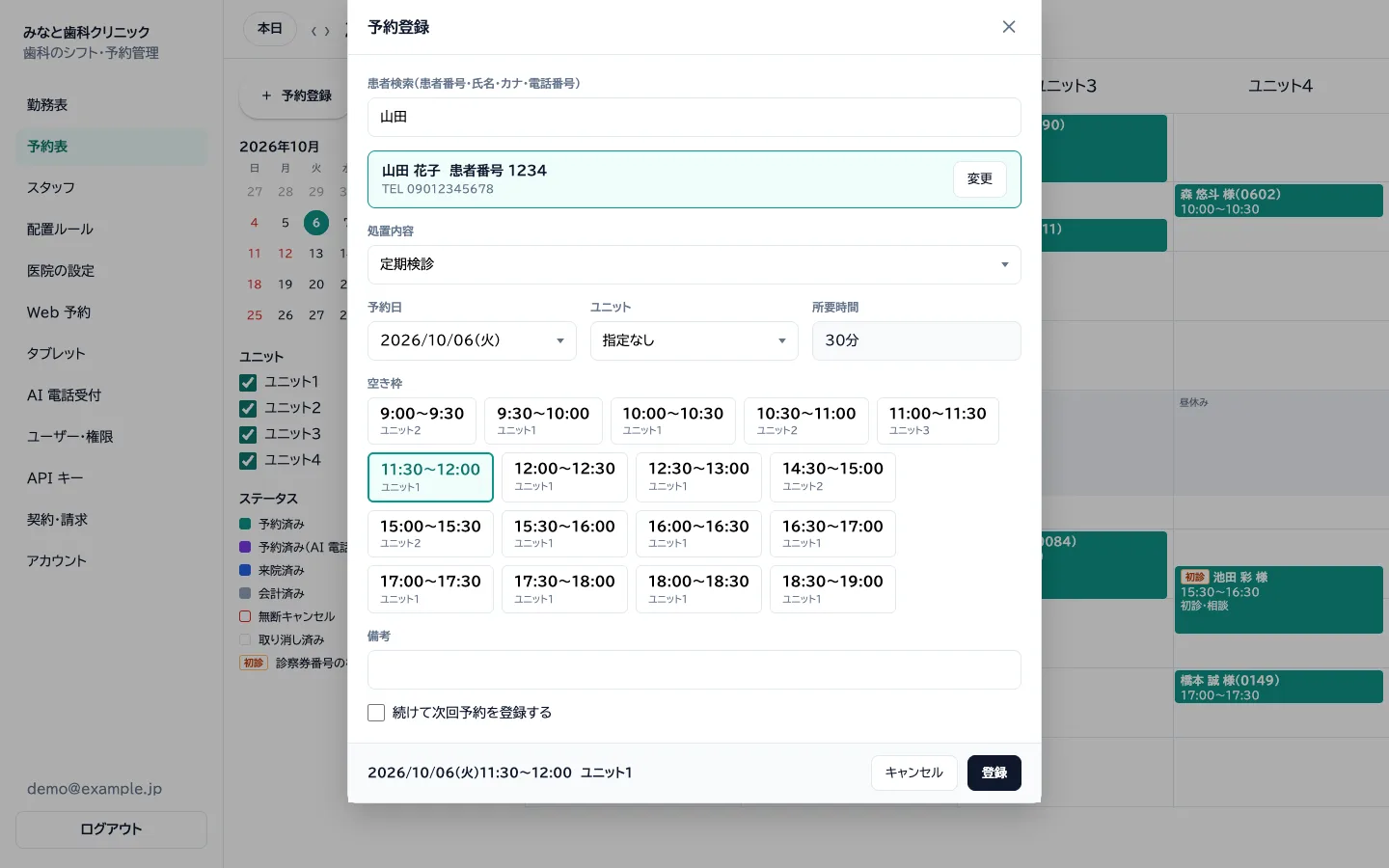Toggle ユニット4 filter checkbox
Image resolution: width=1389 pixels, height=868 pixels.
248,461
